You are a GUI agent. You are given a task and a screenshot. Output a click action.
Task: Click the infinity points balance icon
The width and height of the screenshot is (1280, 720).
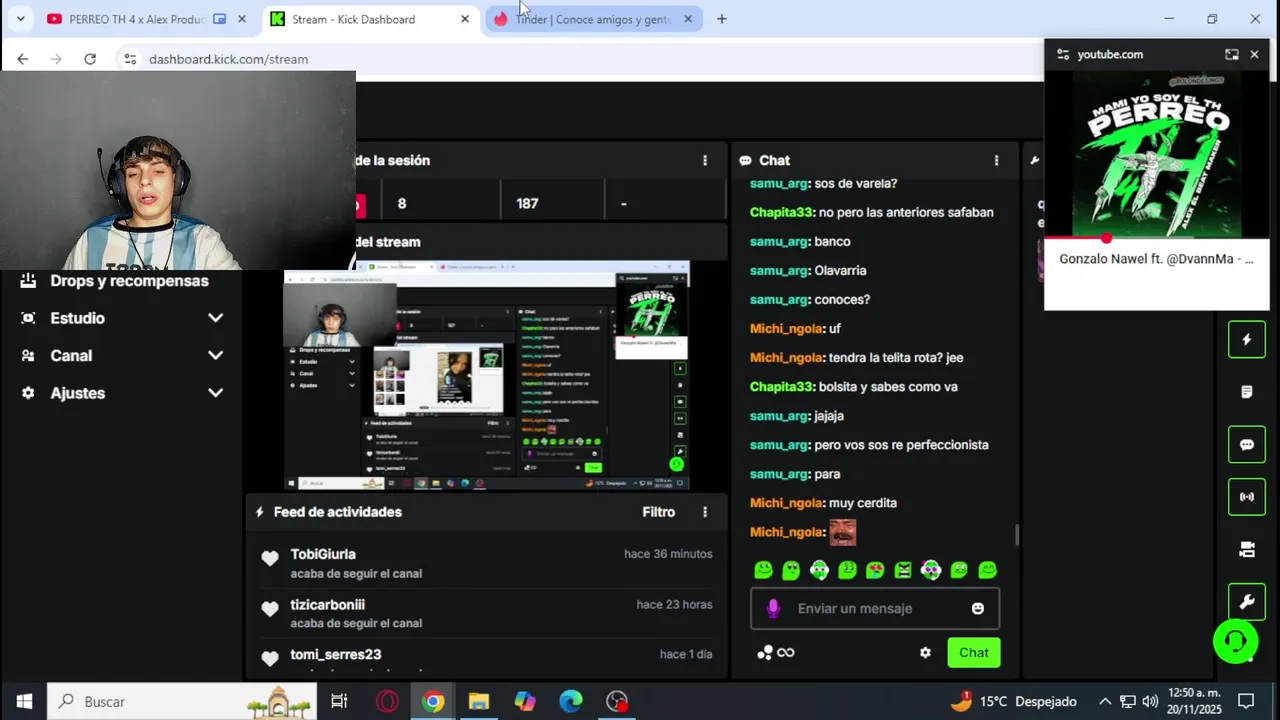pos(786,653)
